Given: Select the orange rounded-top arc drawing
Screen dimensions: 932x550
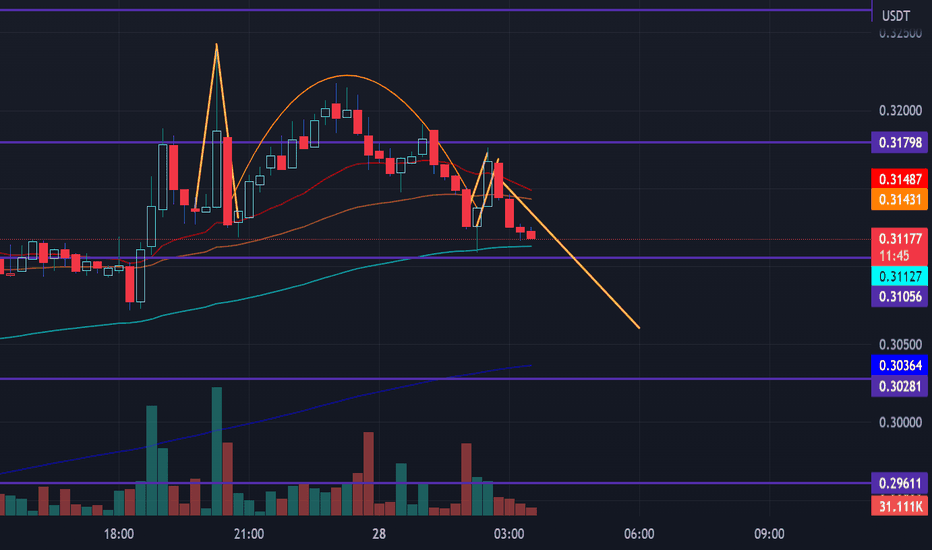Looking at the screenshot, I should tap(347, 76).
